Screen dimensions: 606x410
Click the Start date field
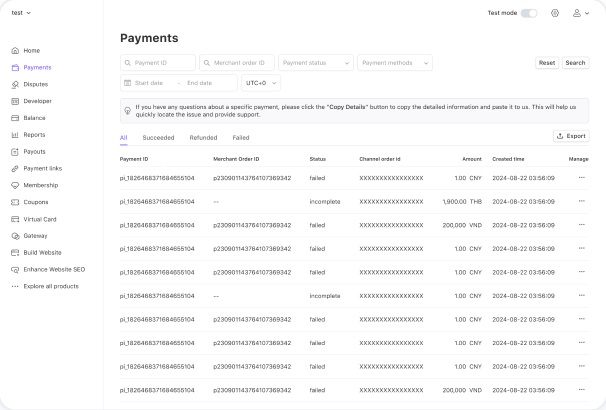(x=149, y=83)
